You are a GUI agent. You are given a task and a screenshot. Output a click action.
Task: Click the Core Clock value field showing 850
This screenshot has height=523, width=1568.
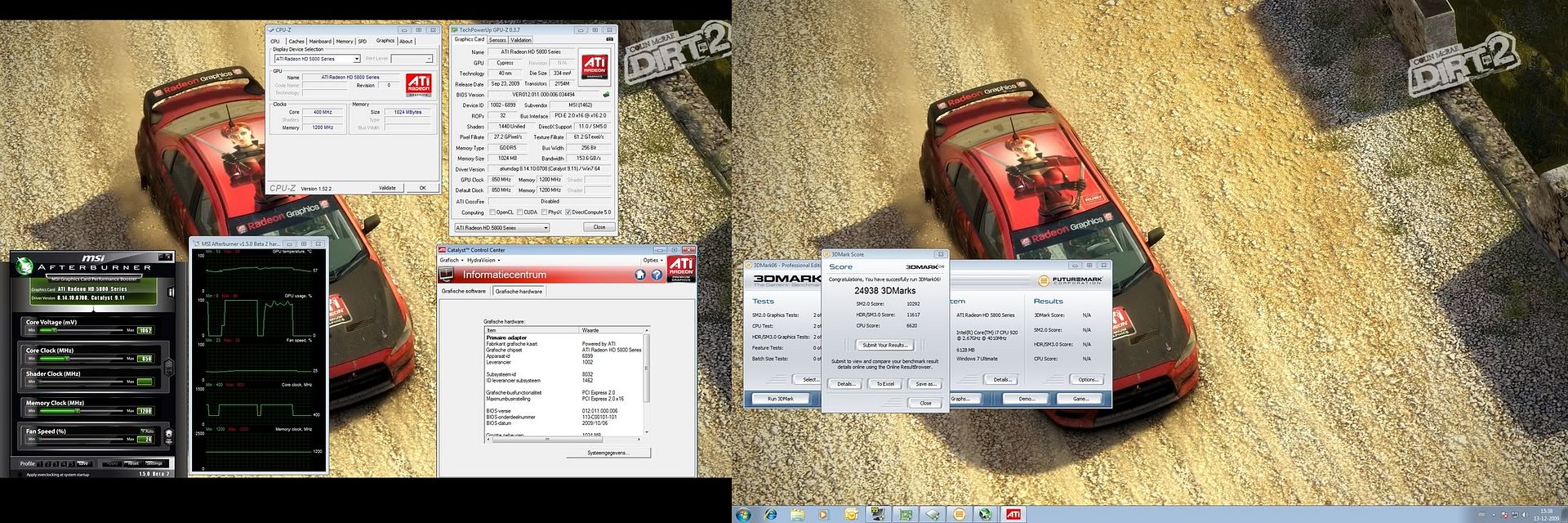[x=145, y=359]
